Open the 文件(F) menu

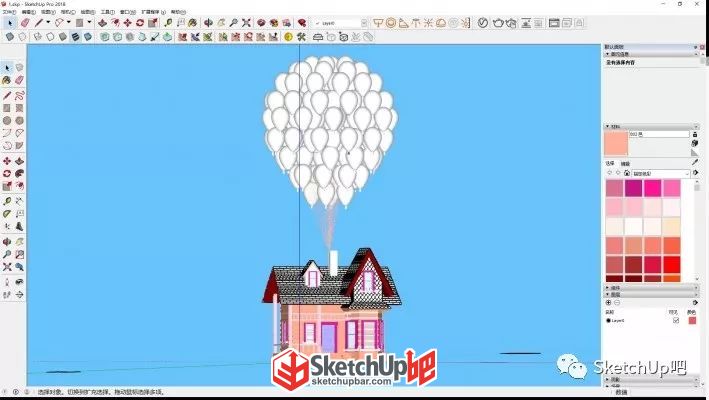tap(9, 12)
